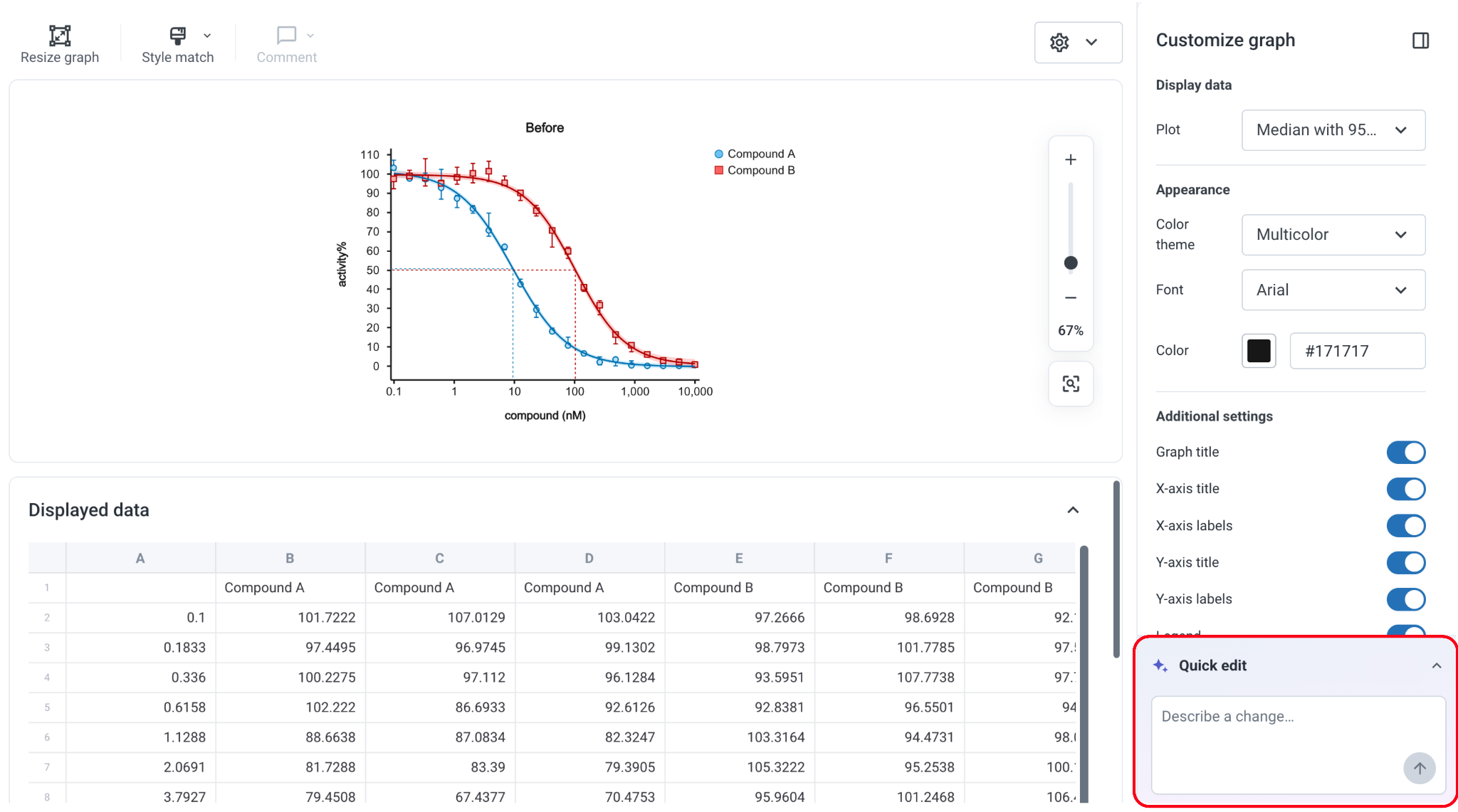This screenshot has width=1458, height=812.
Task: Toggle the Graph title switch
Action: click(1406, 453)
